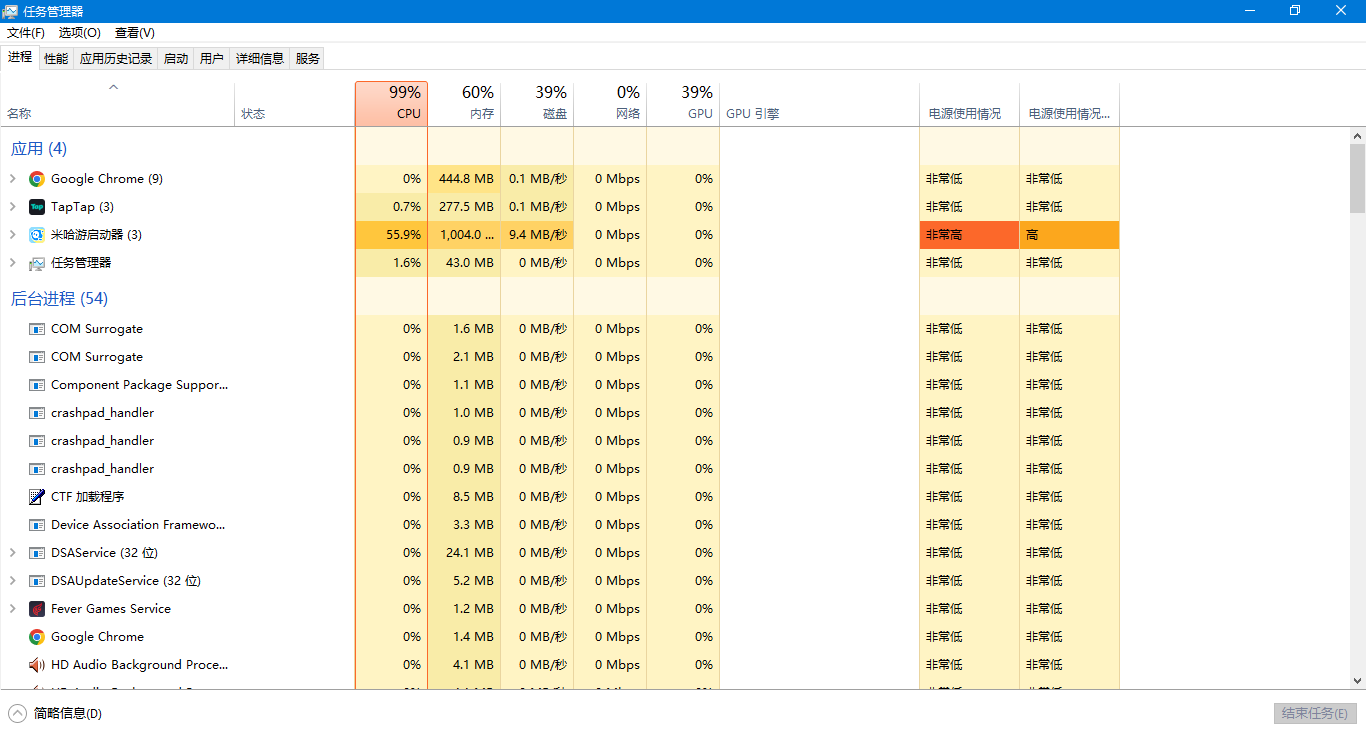Click the 任务管理器 process icon
Viewport: 1366px width, 736px height.
(x=37, y=263)
